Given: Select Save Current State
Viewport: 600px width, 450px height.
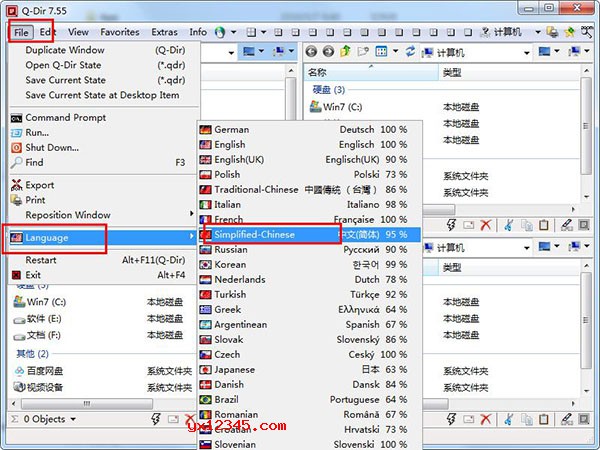Looking at the screenshot, I should [105, 80].
